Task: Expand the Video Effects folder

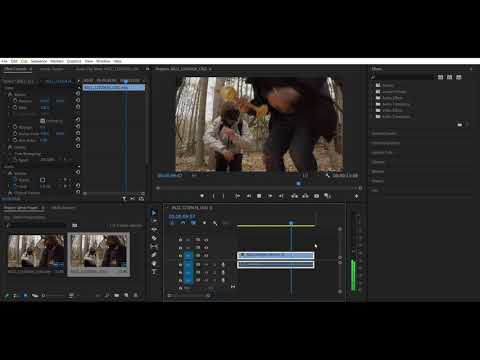Action: (373, 110)
